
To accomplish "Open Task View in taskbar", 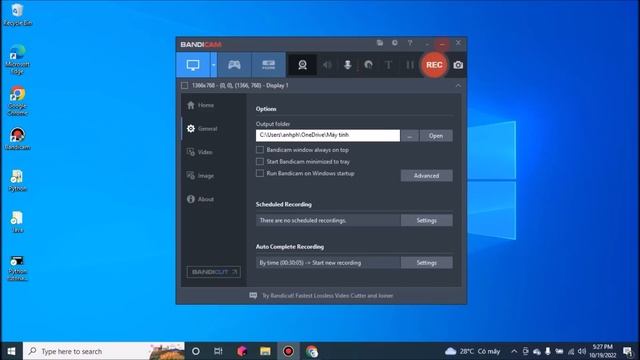I will (218, 351).
